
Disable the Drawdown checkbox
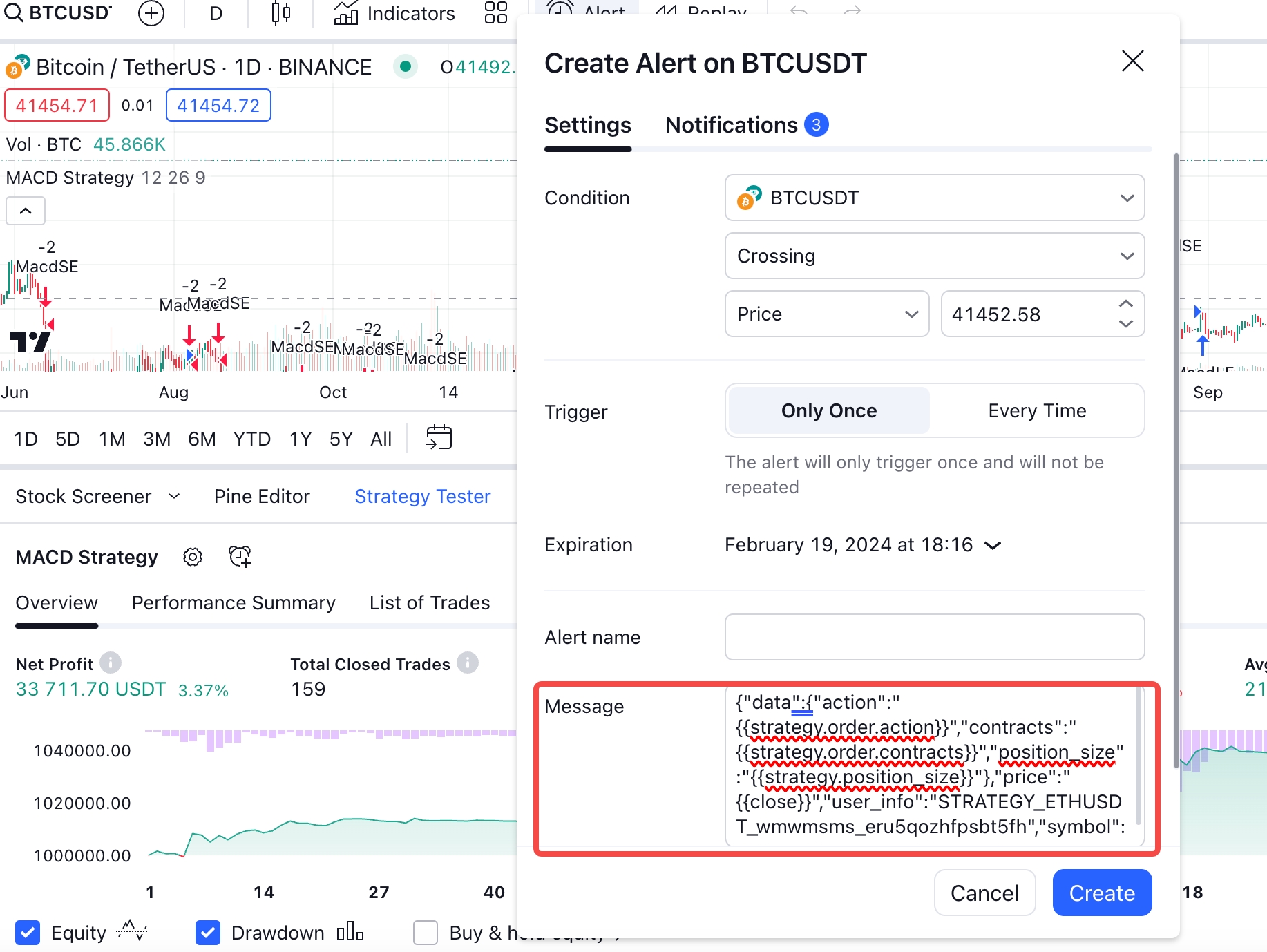[208, 933]
